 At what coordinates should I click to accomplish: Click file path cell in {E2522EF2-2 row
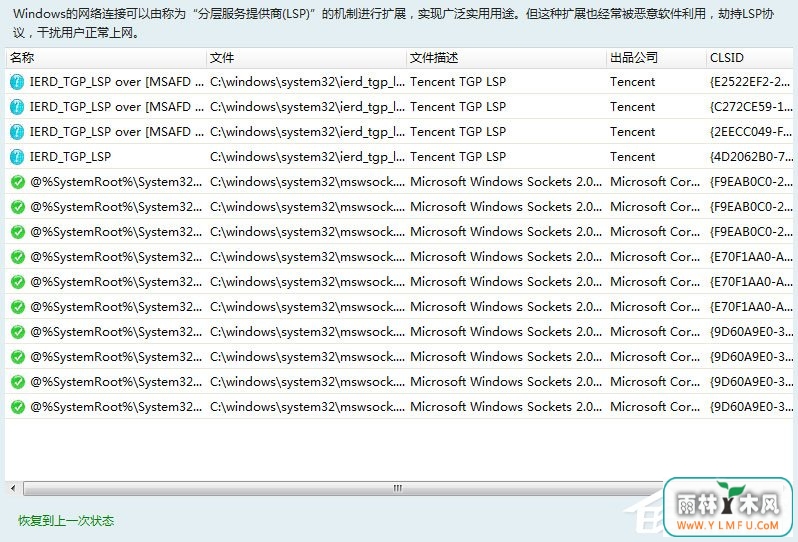click(307, 82)
